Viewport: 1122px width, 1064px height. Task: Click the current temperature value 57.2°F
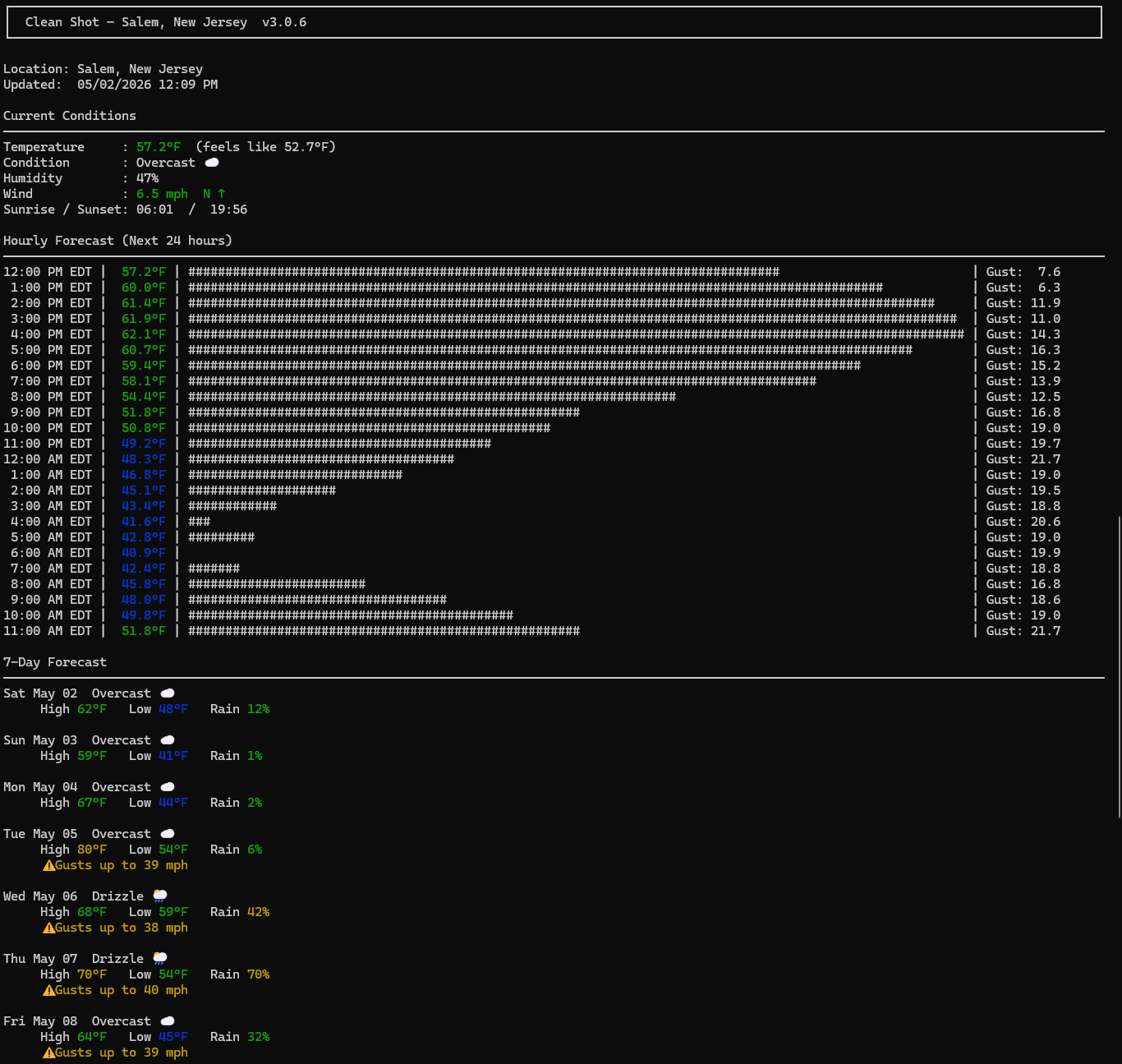pos(159,147)
